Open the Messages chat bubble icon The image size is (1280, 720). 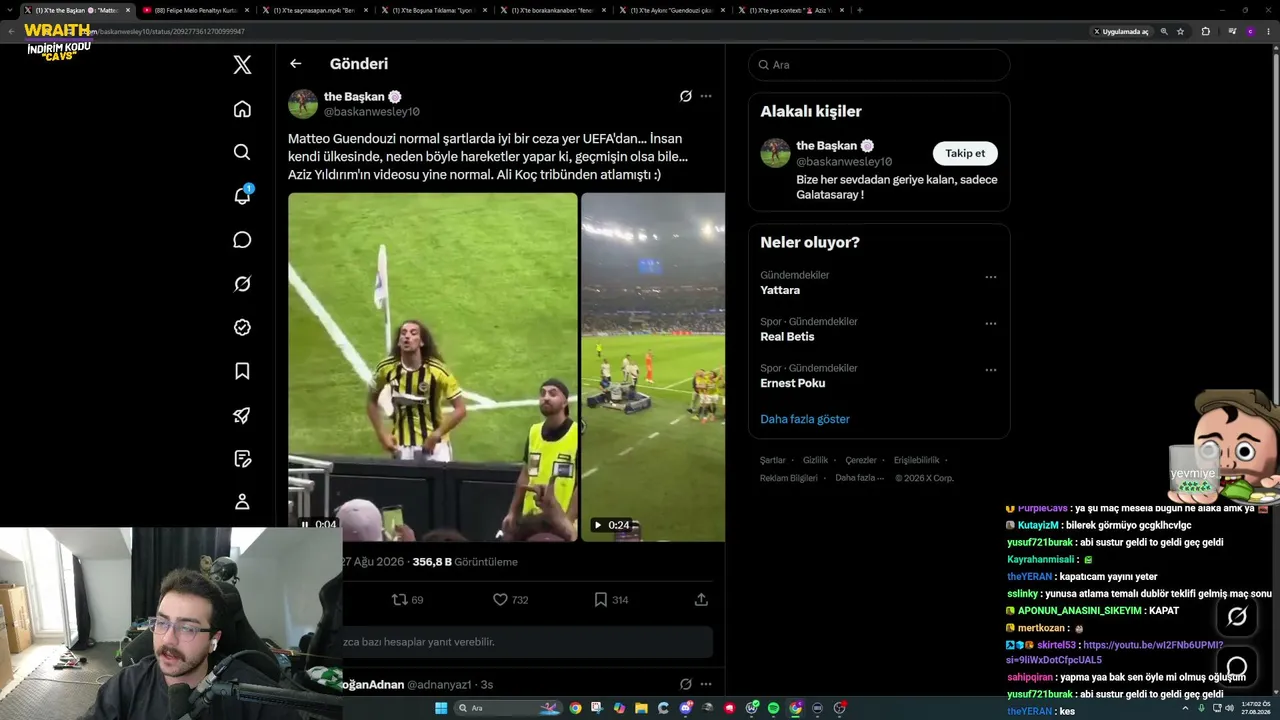click(242, 240)
